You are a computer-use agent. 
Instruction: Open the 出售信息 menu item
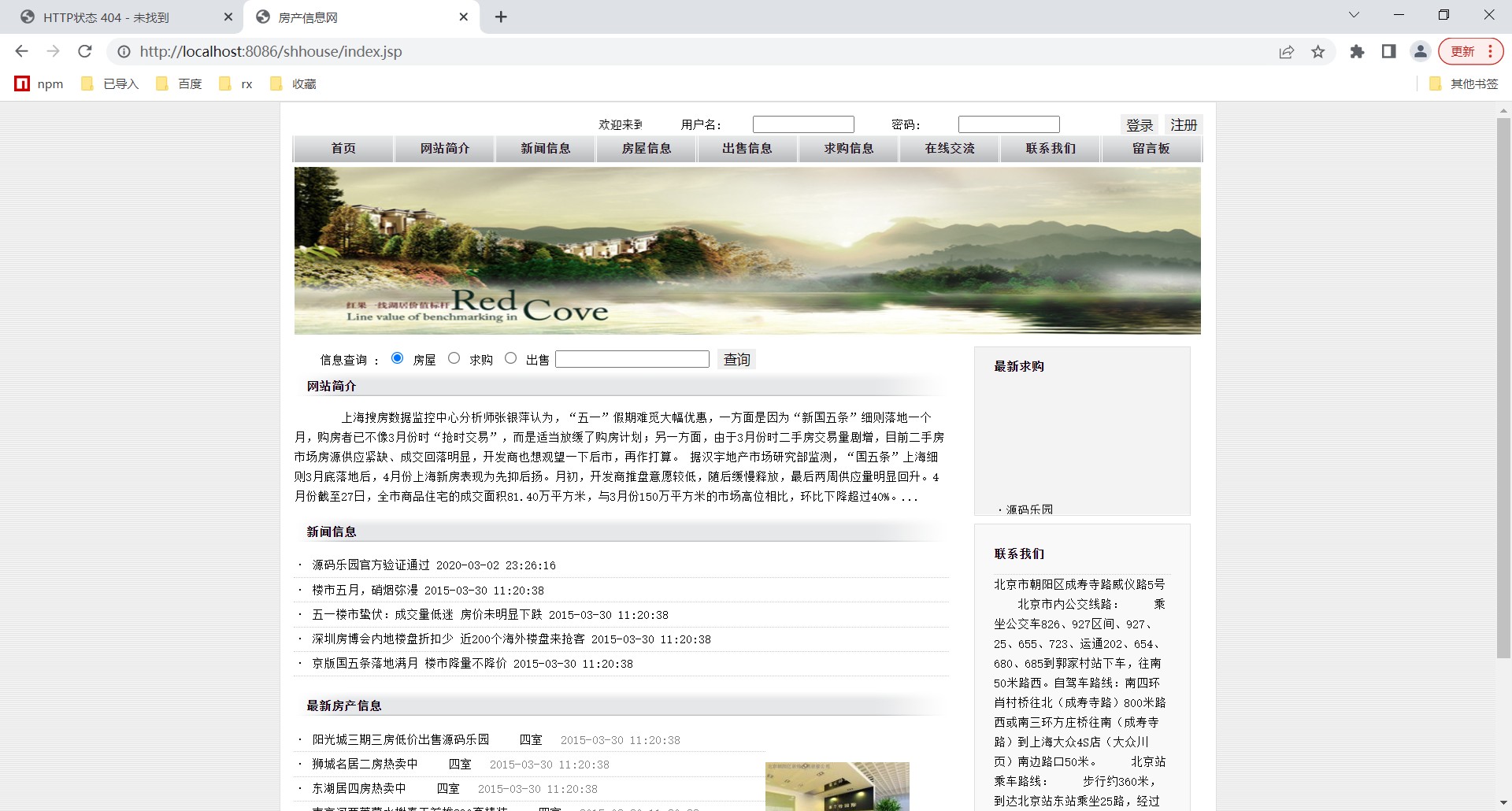click(747, 148)
